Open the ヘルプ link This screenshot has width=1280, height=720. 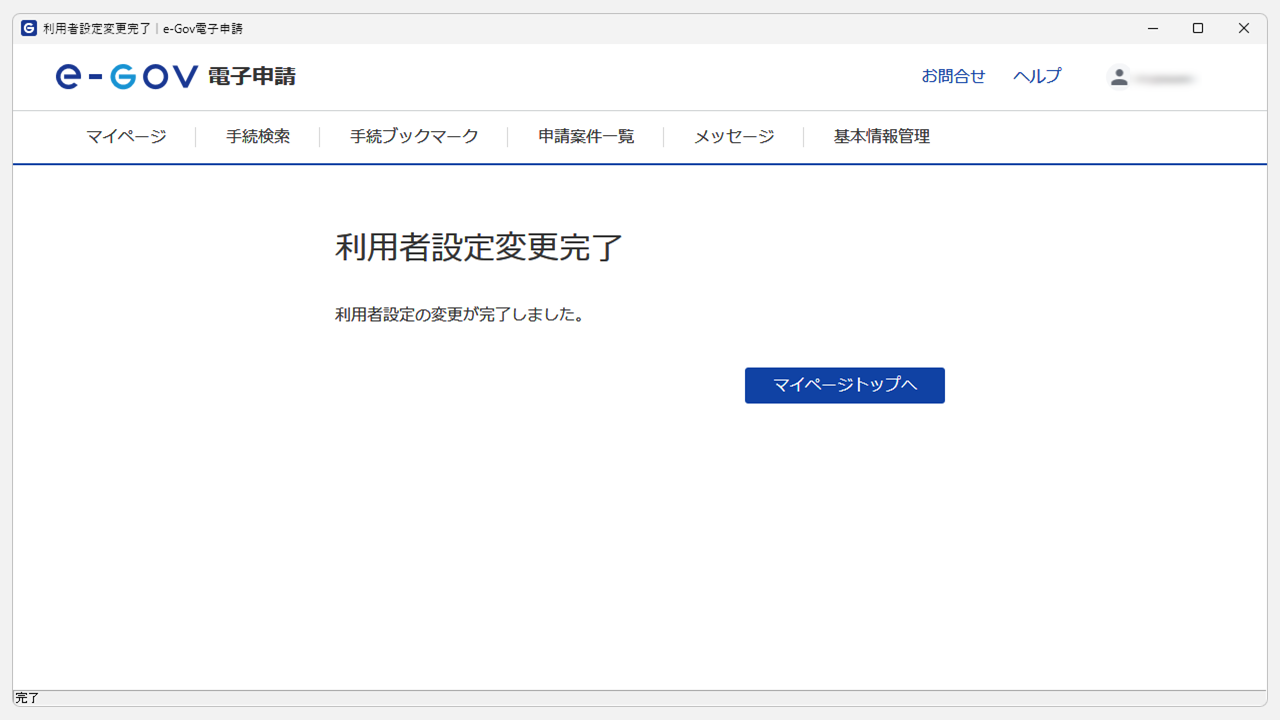1037,76
